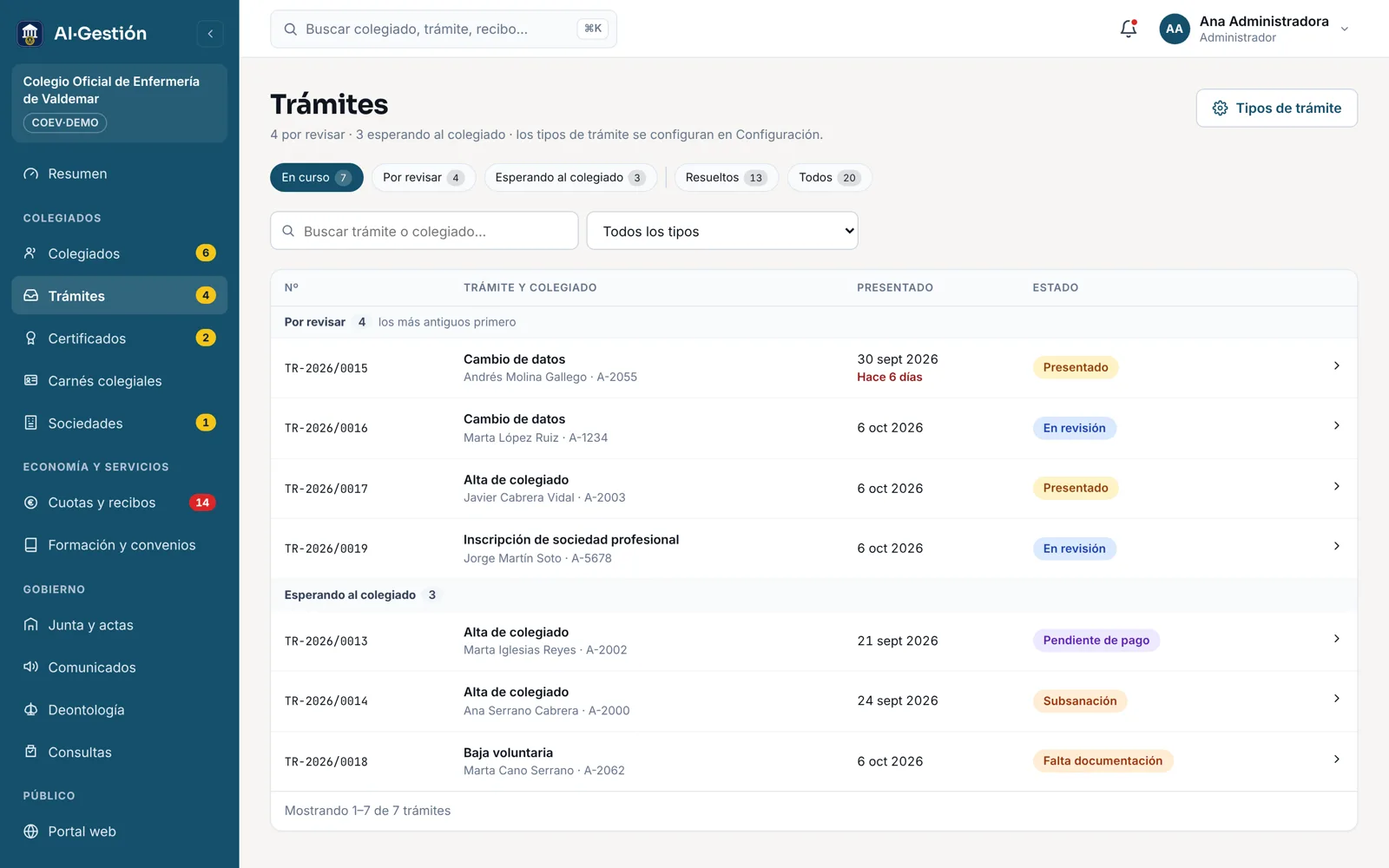Click the Buscar trámite o colegiado field
Image resolution: width=1389 pixels, height=868 pixels.
click(x=425, y=231)
